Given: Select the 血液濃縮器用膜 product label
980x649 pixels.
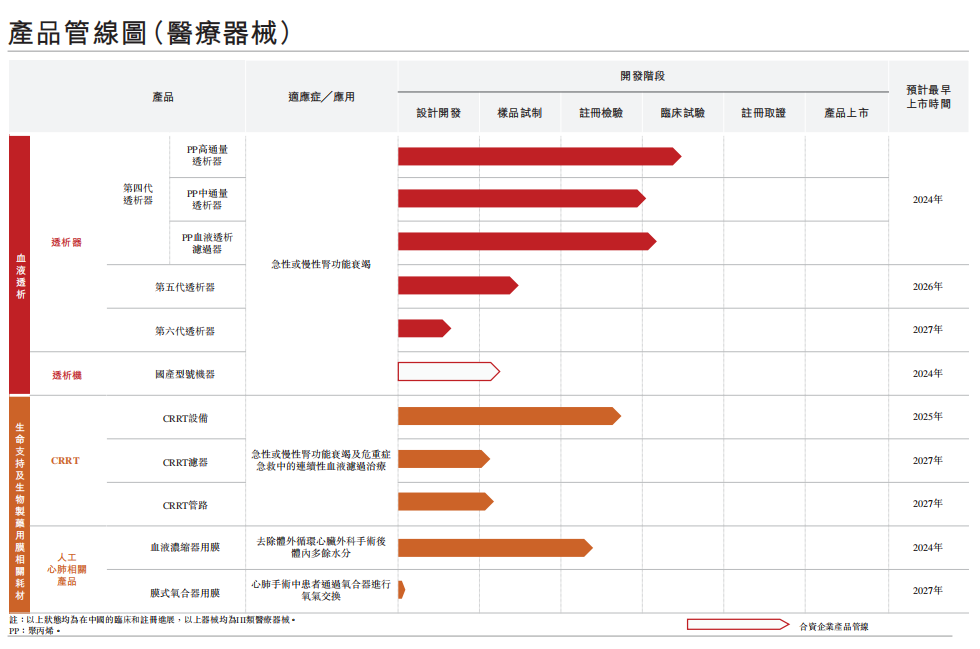Looking at the screenshot, I should click(x=185, y=547).
